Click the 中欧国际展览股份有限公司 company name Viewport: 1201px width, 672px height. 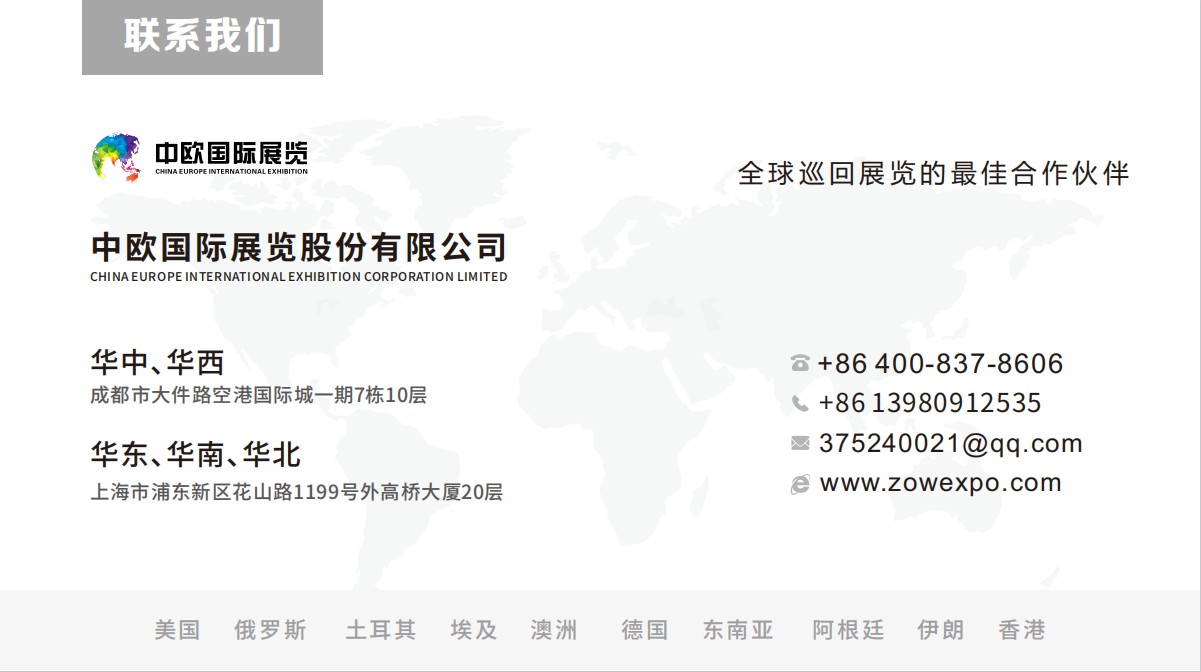[x=298, y=247]
